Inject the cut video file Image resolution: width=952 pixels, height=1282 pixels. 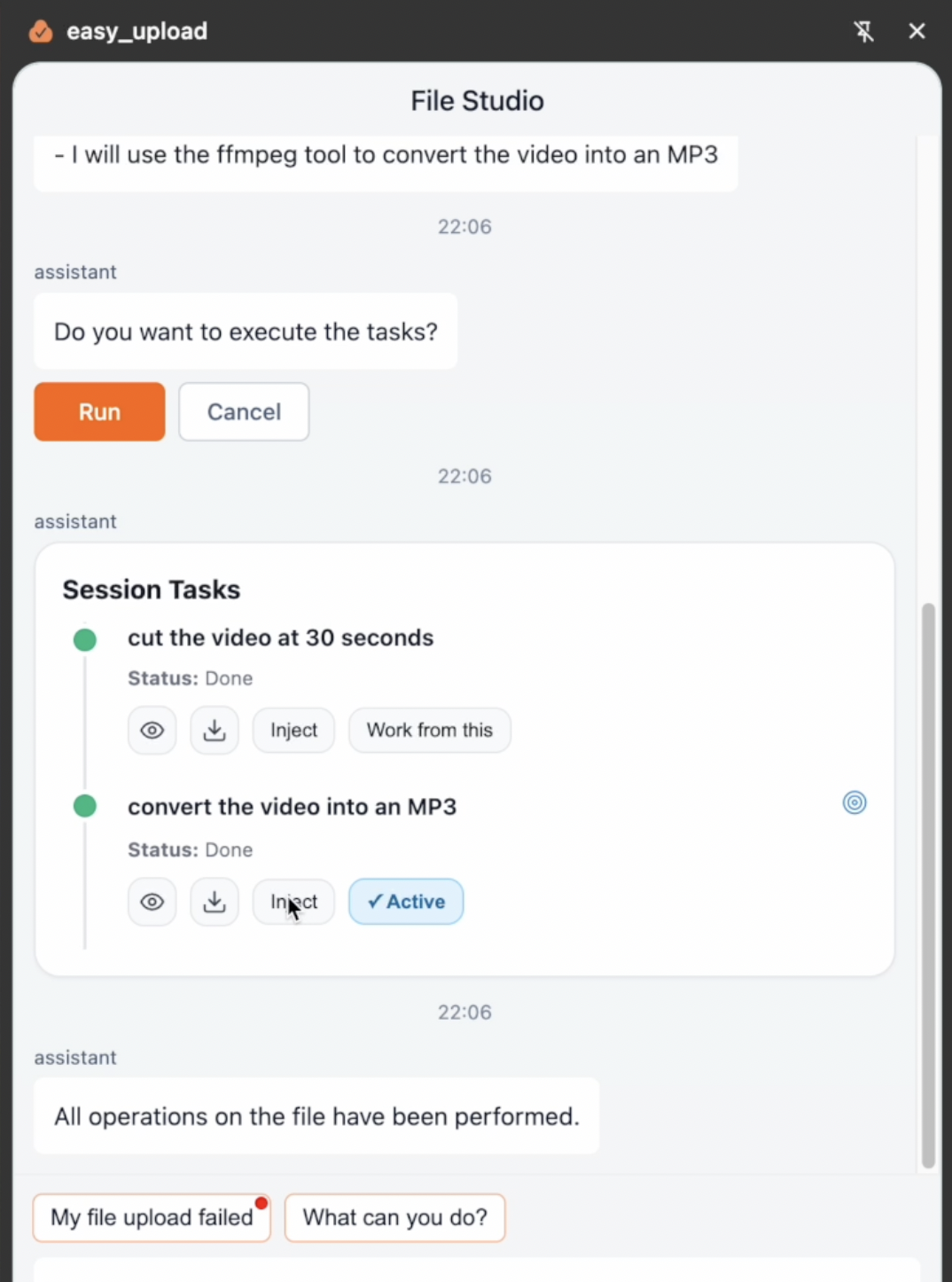[293, 731]
